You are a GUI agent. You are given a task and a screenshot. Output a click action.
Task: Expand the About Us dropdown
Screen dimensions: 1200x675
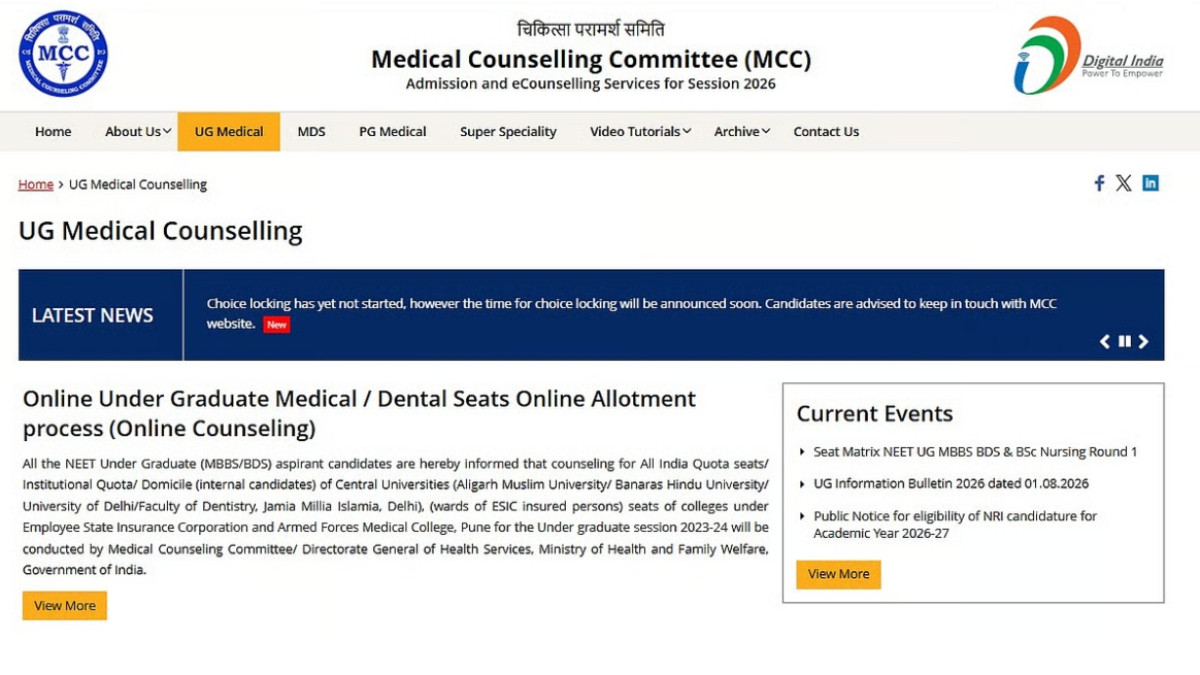click(x=138, y=132)
